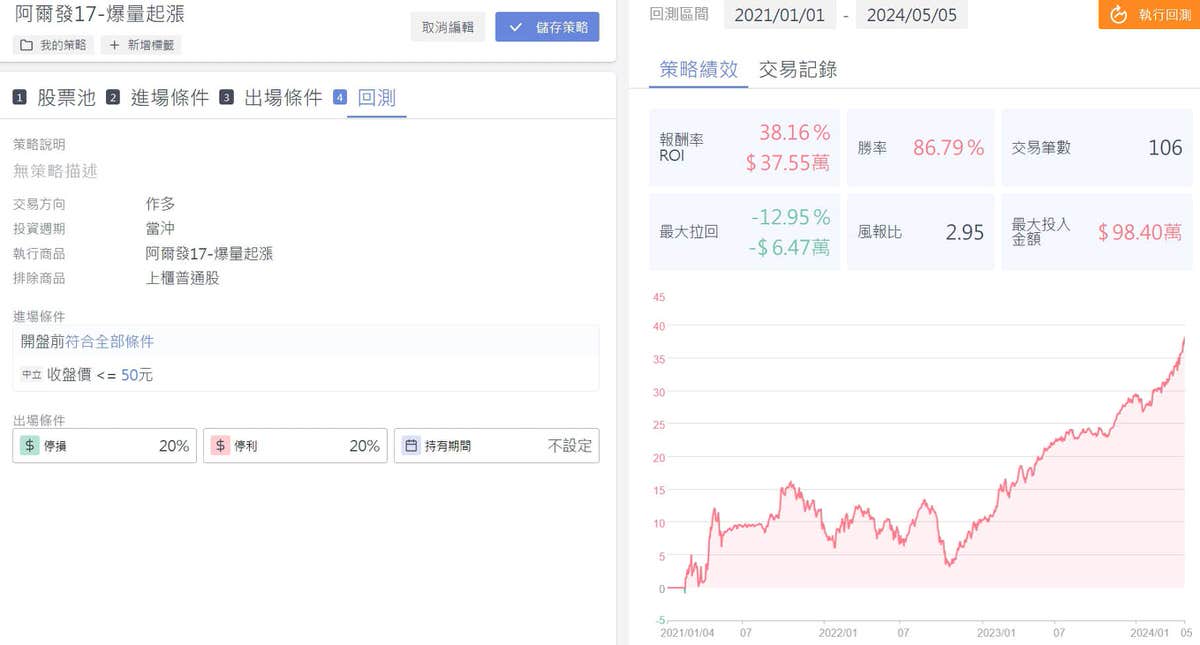1200x645 pixels.
Task: Click the plus icon for 新增標籤
Action: point(114,45)
